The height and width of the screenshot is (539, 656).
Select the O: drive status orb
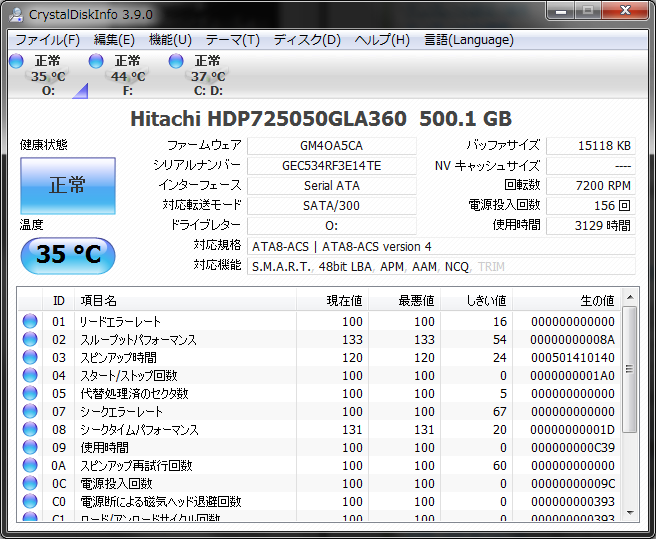16,61
